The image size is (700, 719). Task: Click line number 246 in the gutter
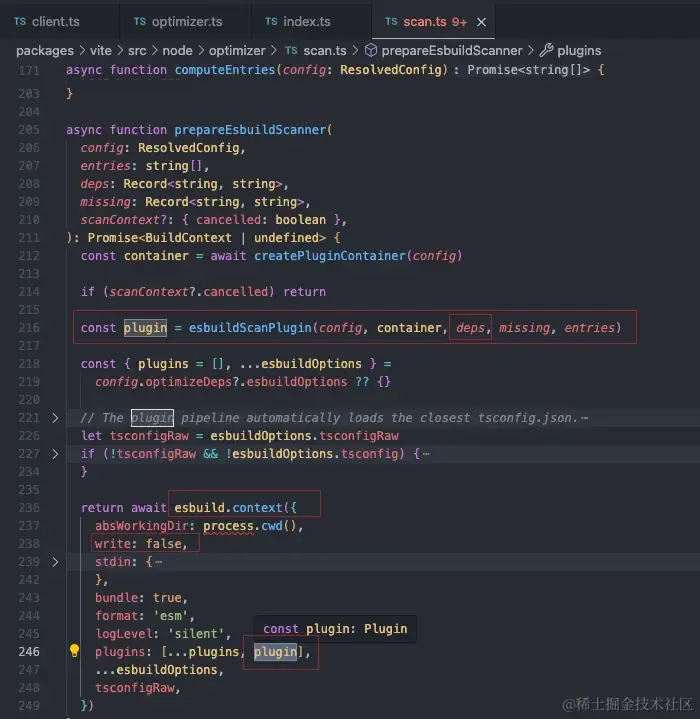point(29,652)
